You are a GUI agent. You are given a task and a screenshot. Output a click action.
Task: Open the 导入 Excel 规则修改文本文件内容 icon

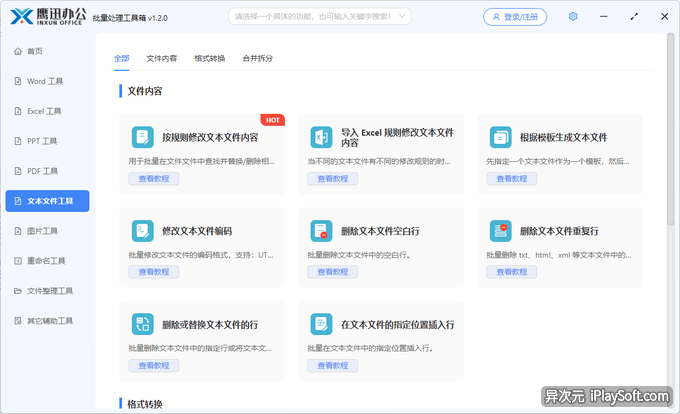point(321,137)
